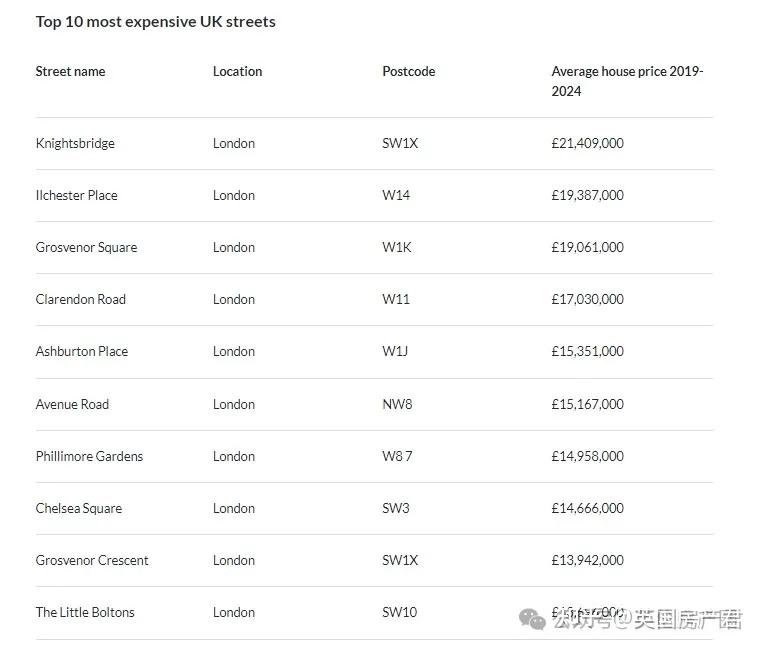762x650 pixels.
Task: Select the 'Location' column header
Action: [237, 71]
